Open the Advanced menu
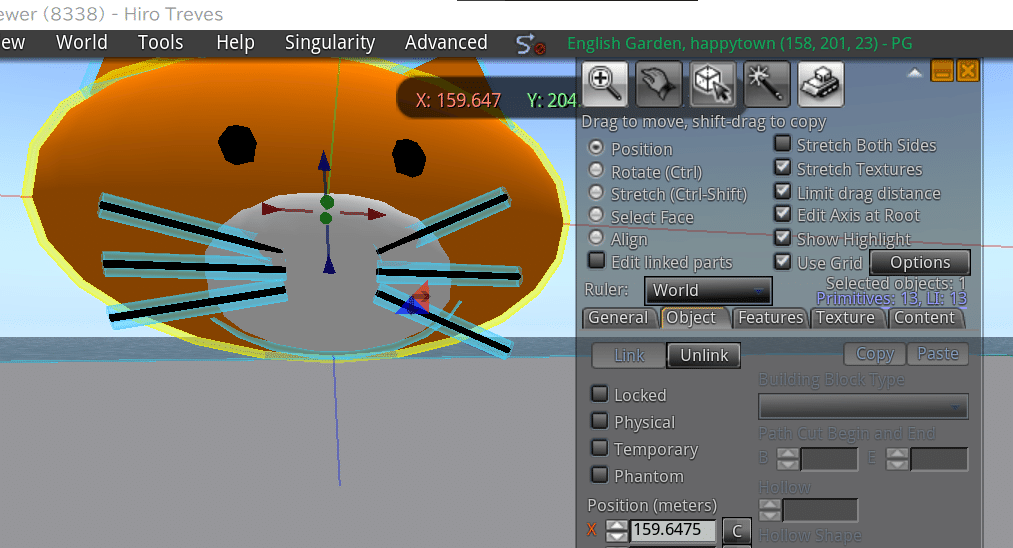1013x548 pixels. (446, 43)
